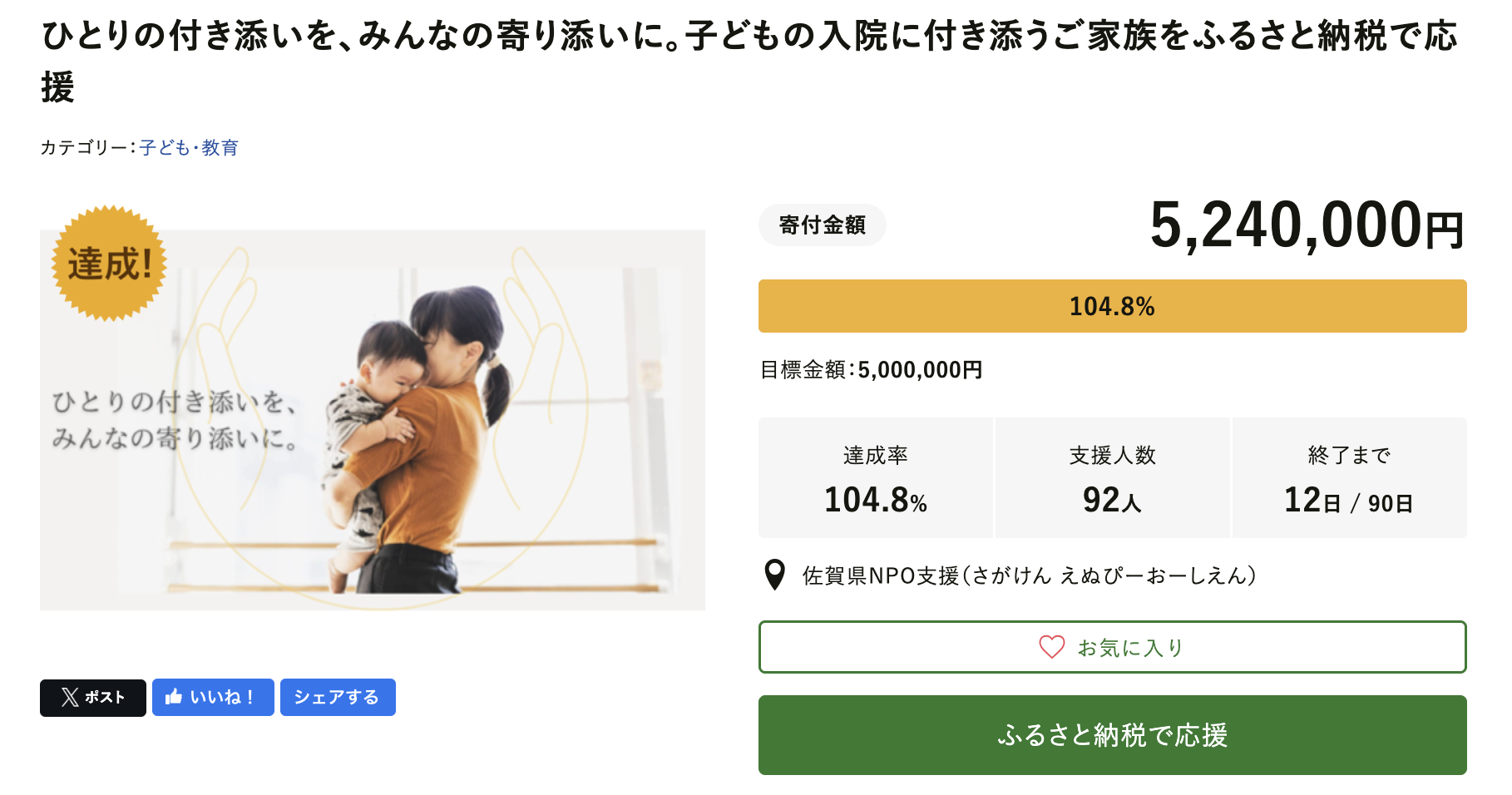The height and width of the screenshot is (795, 1512).
Task: Click the slogan caption inside the image
Action: coord(175,420)
